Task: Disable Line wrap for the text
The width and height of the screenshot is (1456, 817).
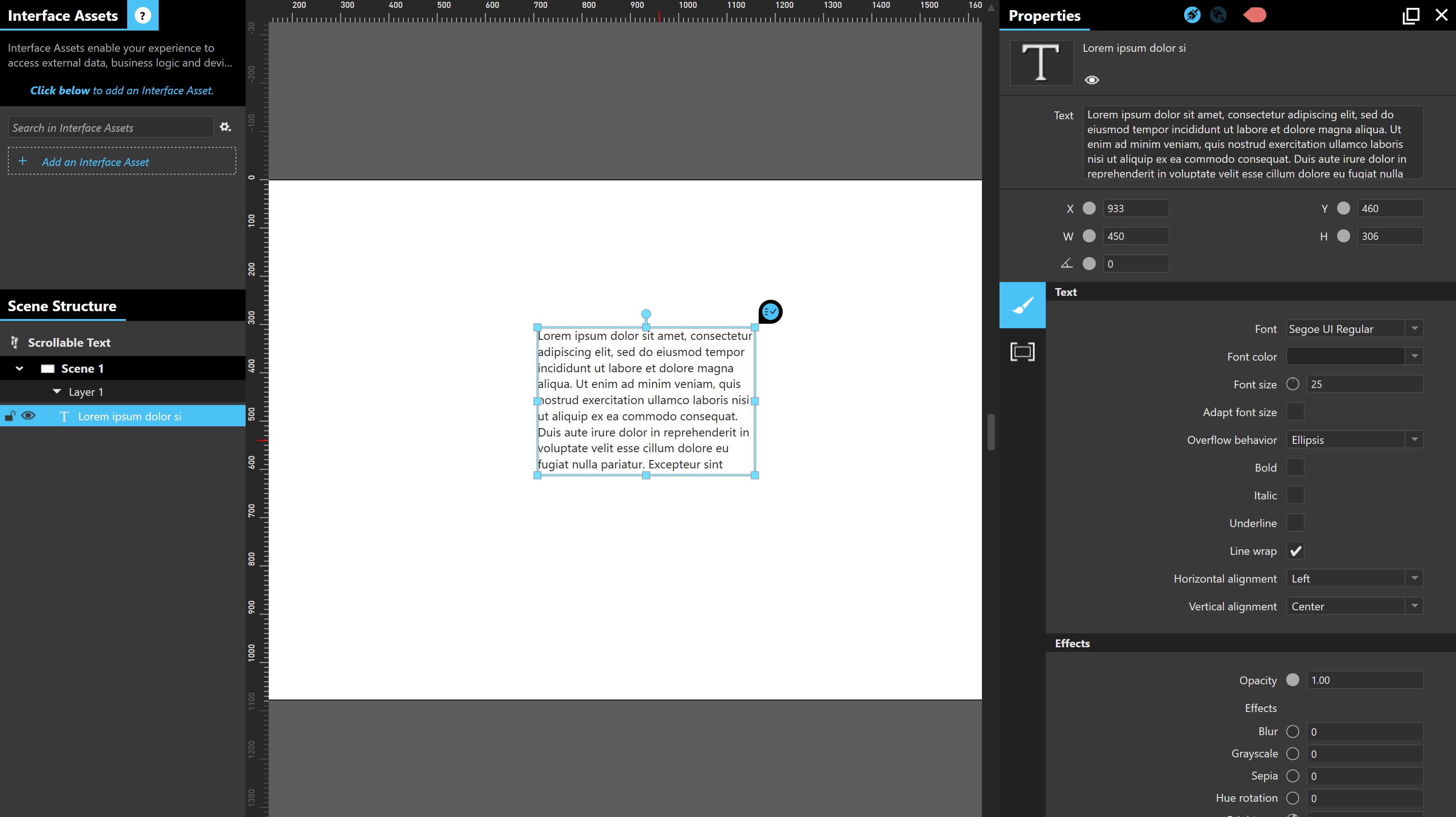Action: click(1296, 551)
